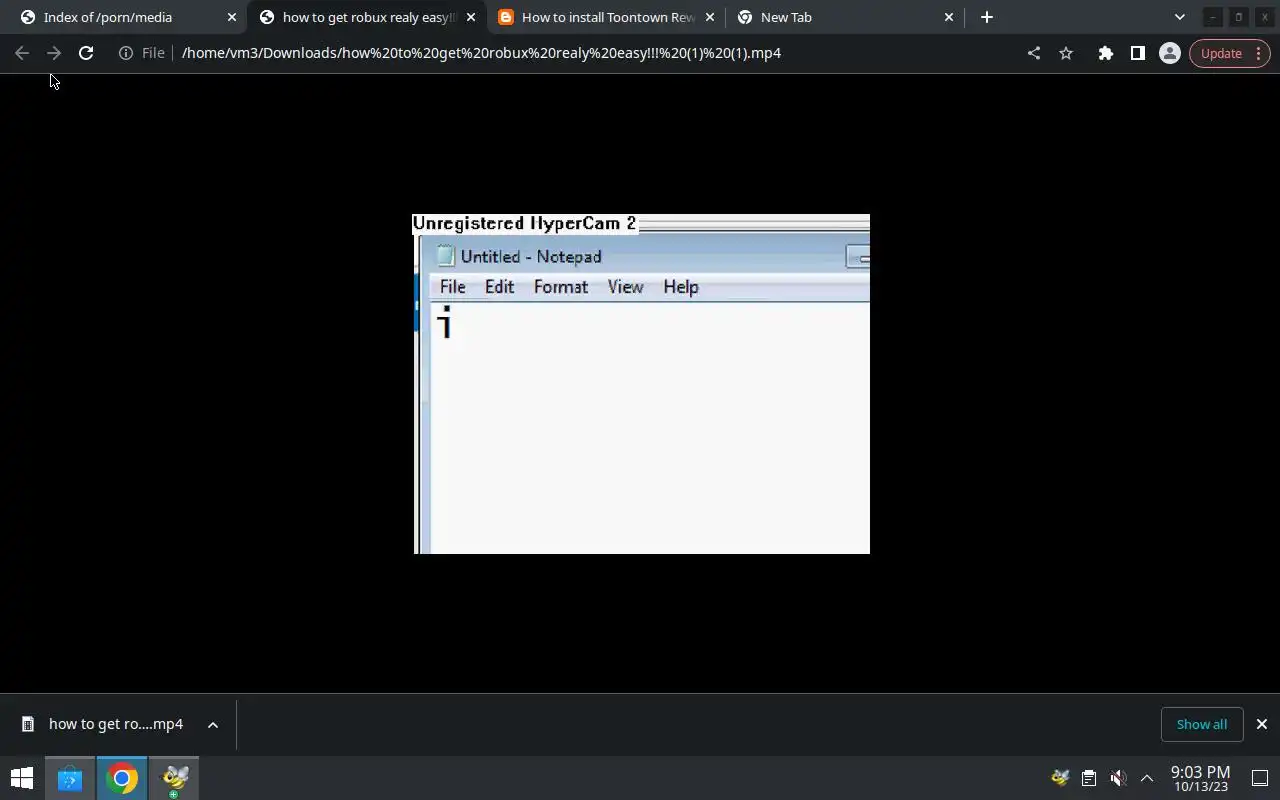This screenshot has width=1280, height=800.
Task: Open Google Chrome from the taskbar
Action: pos(122,778)
